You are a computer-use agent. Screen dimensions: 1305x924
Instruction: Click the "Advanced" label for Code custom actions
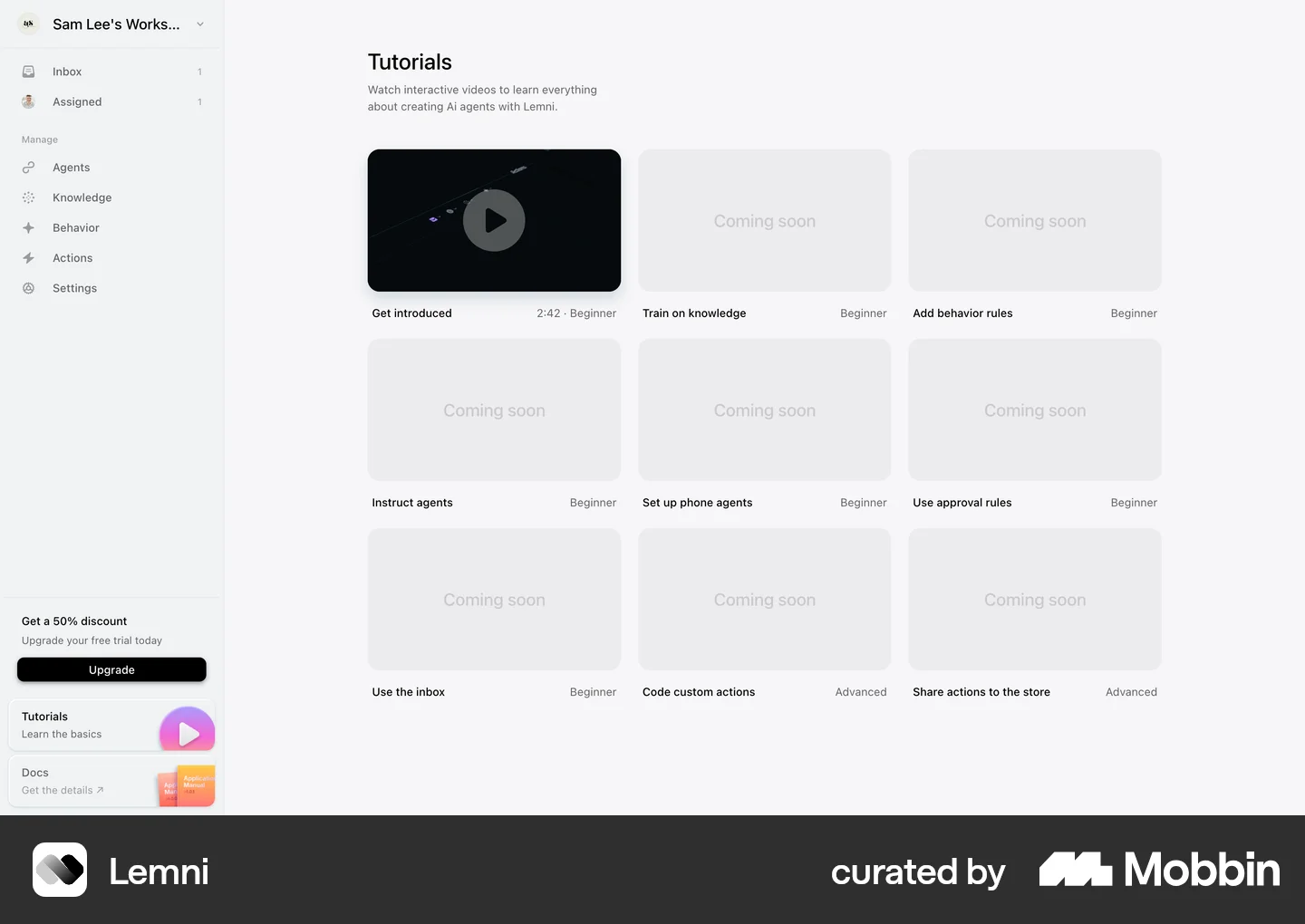pyautogui.click(x=861, y=692)
